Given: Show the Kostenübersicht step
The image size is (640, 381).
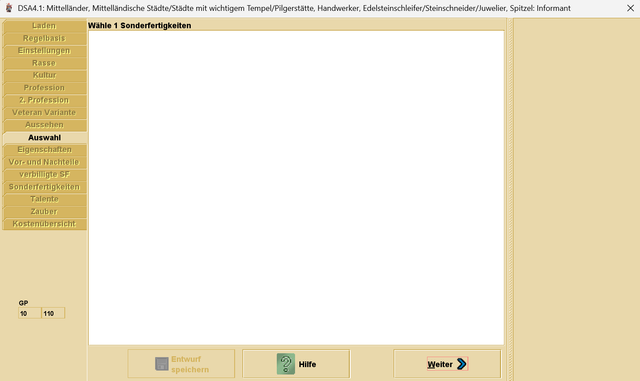Looking at the screenshot, I should pos(44,224).
